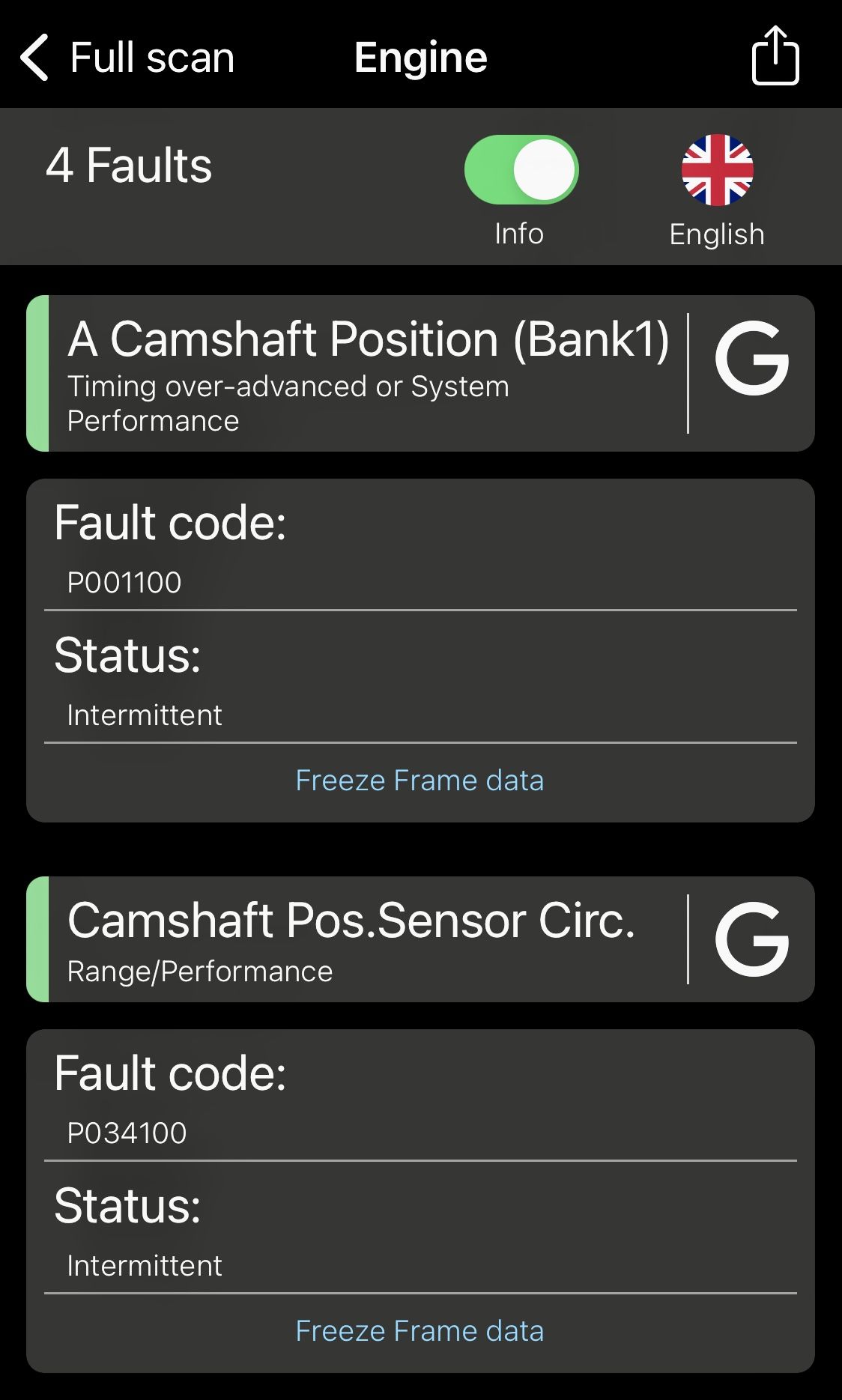This screenshot has width=842, height=1400.
Task: Tap the 4 Faults counter
Action: (129, 166)
